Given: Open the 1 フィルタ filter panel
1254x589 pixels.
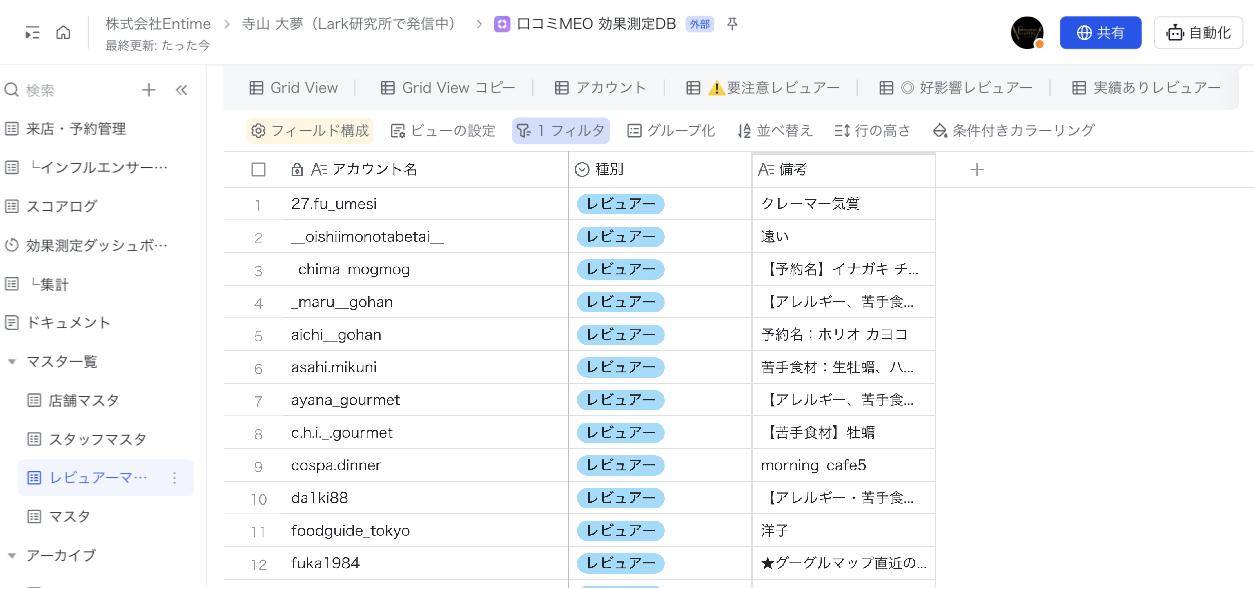Looking at the screenshot, I should click(x=561, y=131).
